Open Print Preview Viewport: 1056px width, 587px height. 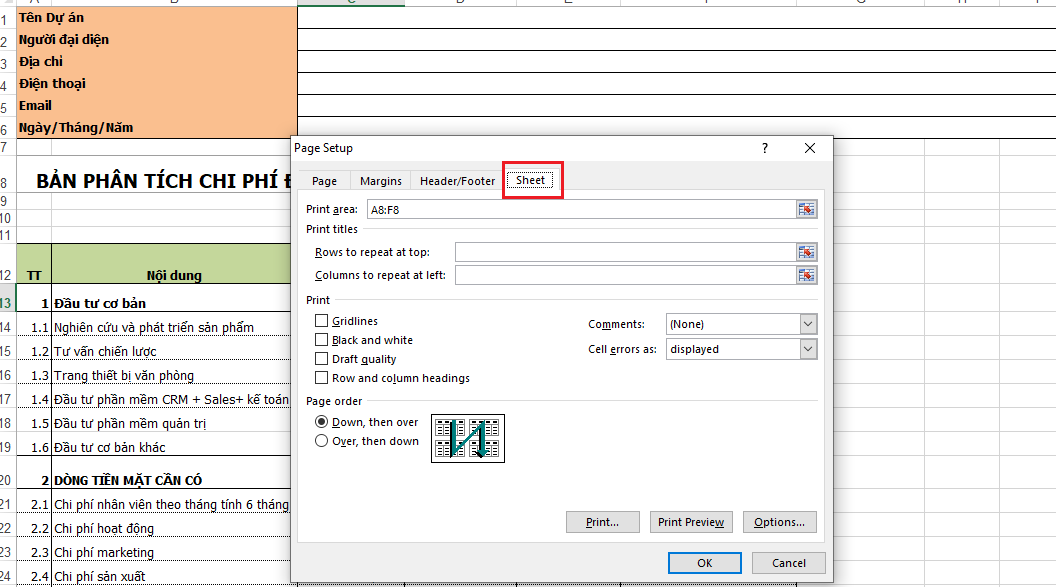click(691, 521)
